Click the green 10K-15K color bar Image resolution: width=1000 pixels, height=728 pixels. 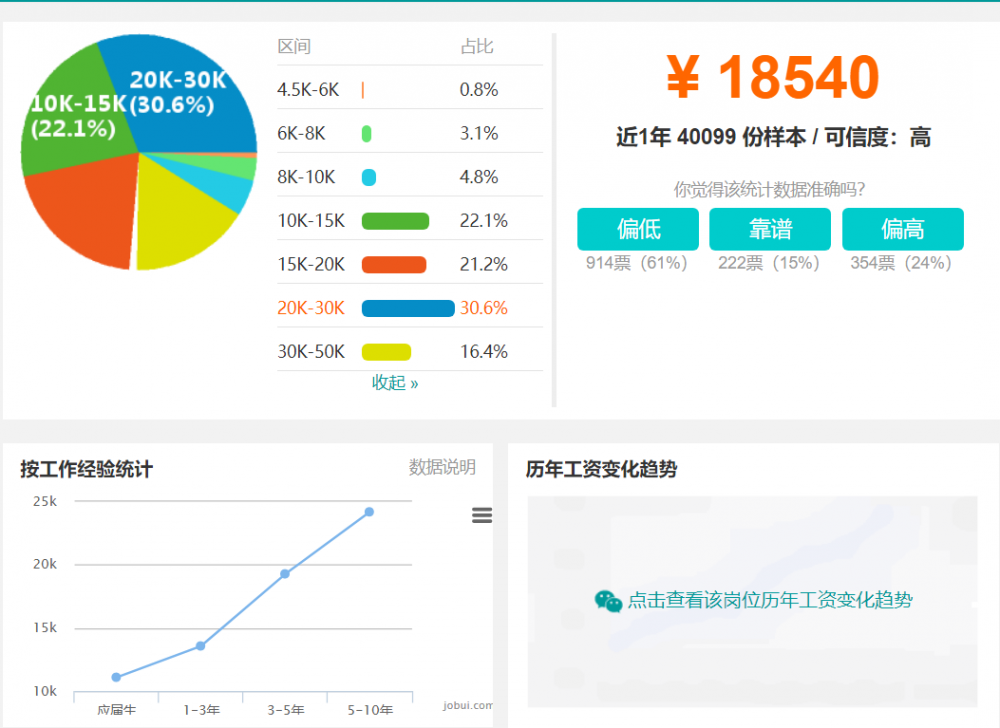[396, 220]
